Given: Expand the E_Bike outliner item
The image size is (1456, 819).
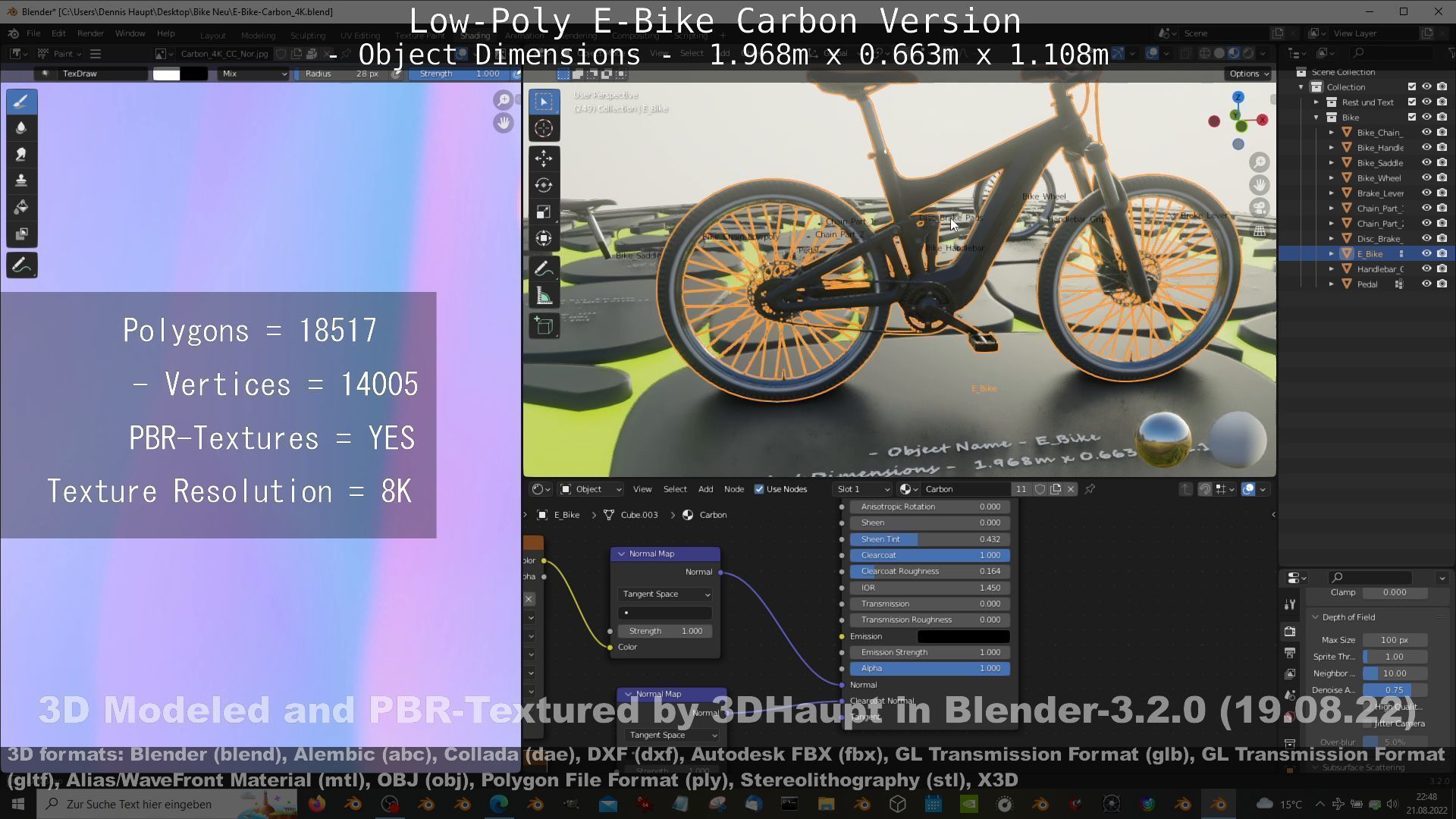Looking at the screenshot, I should coord(1332,254).
